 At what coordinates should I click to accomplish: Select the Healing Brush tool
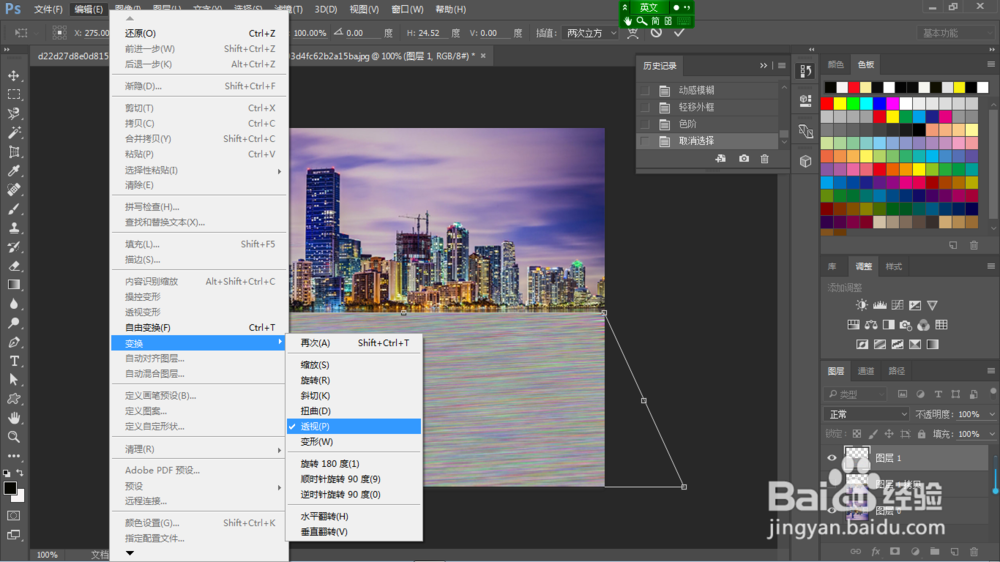[13, 189]
